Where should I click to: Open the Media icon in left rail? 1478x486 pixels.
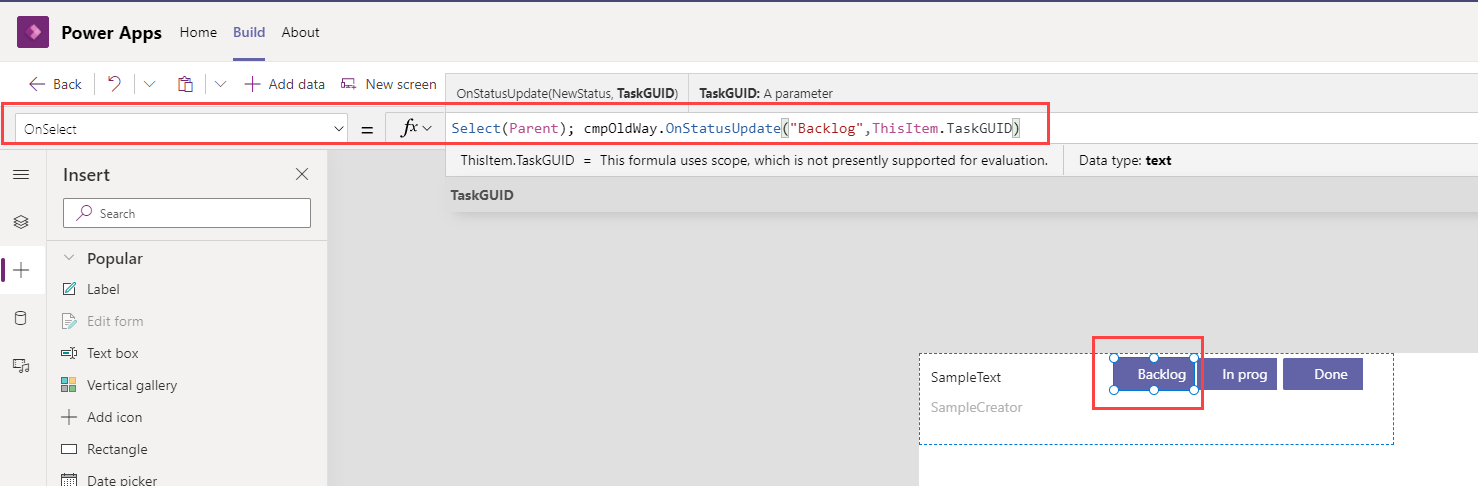pos(21,366)
